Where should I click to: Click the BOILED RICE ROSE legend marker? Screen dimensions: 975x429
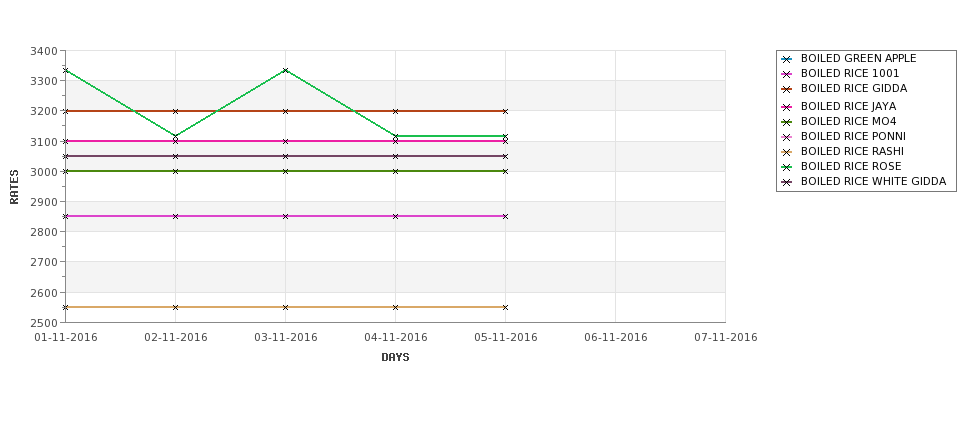coord(787,167)
